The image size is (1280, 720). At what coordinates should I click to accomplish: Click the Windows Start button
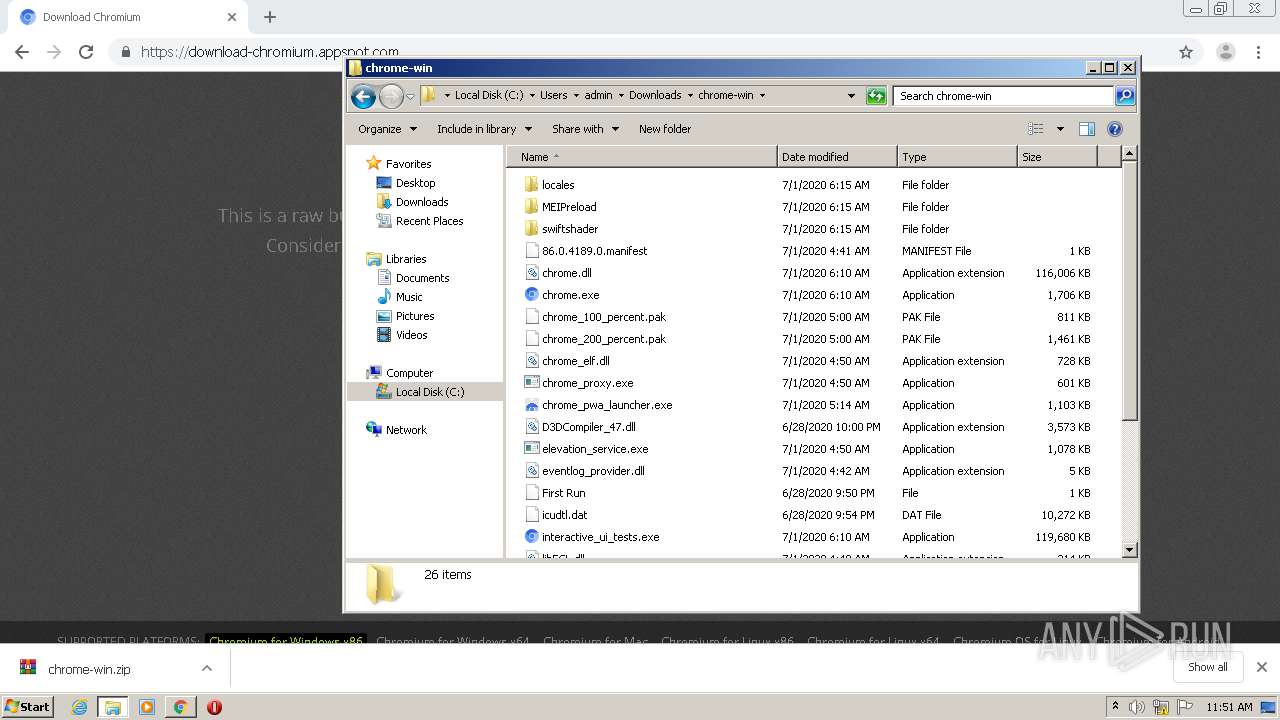[x=28, y=707]
